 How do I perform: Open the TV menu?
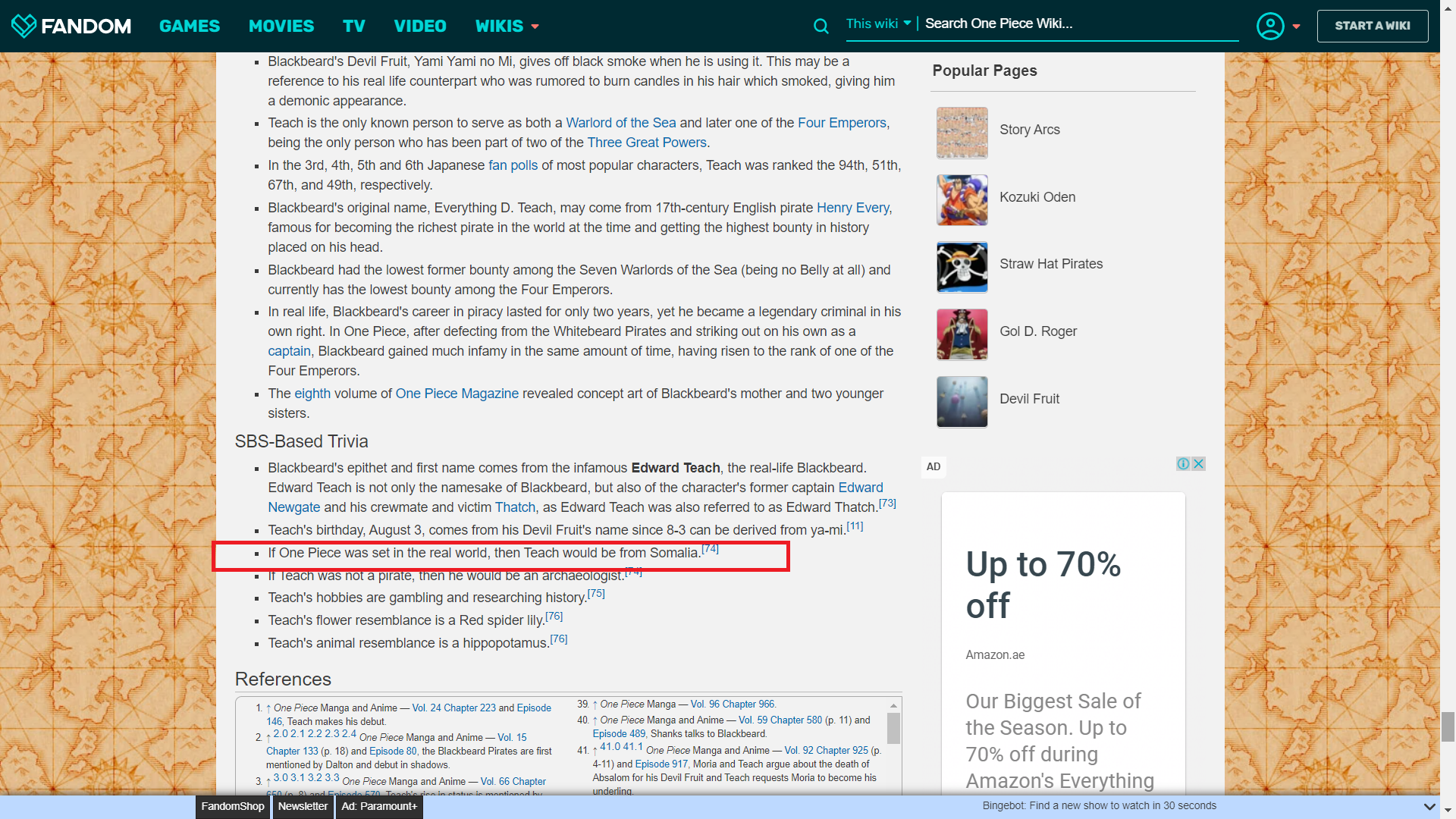[x=354, y=26]
